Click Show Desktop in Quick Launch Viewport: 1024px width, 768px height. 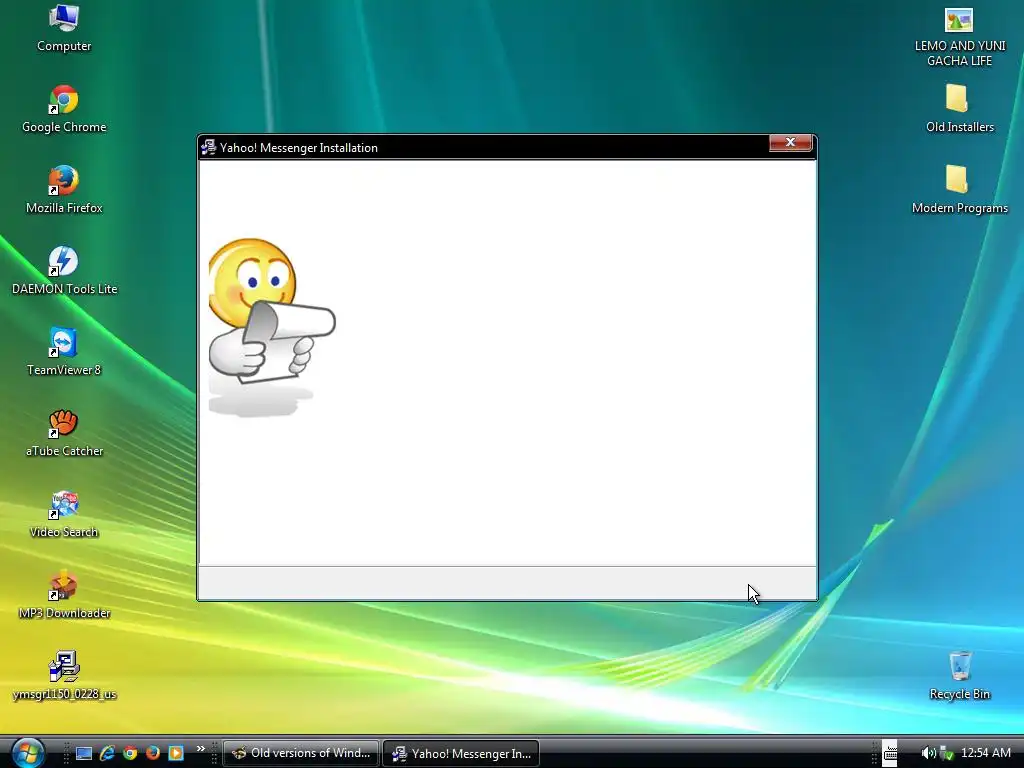pyautogui.click(x=84, y=753)
